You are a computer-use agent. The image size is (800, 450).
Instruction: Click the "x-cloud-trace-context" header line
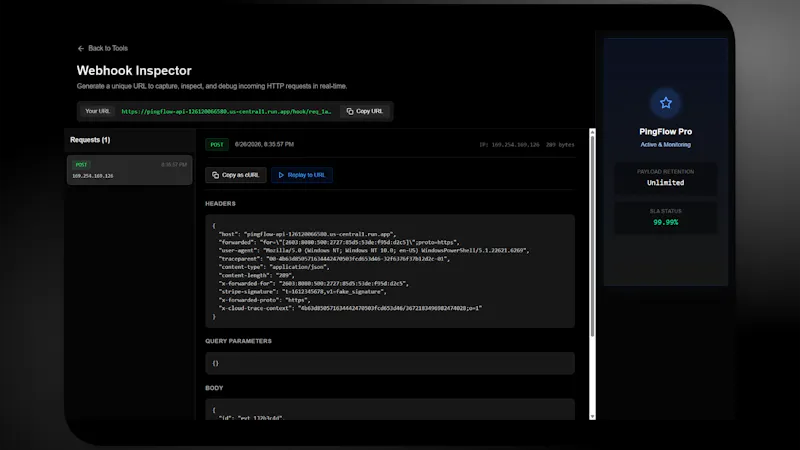coord(350,308)
